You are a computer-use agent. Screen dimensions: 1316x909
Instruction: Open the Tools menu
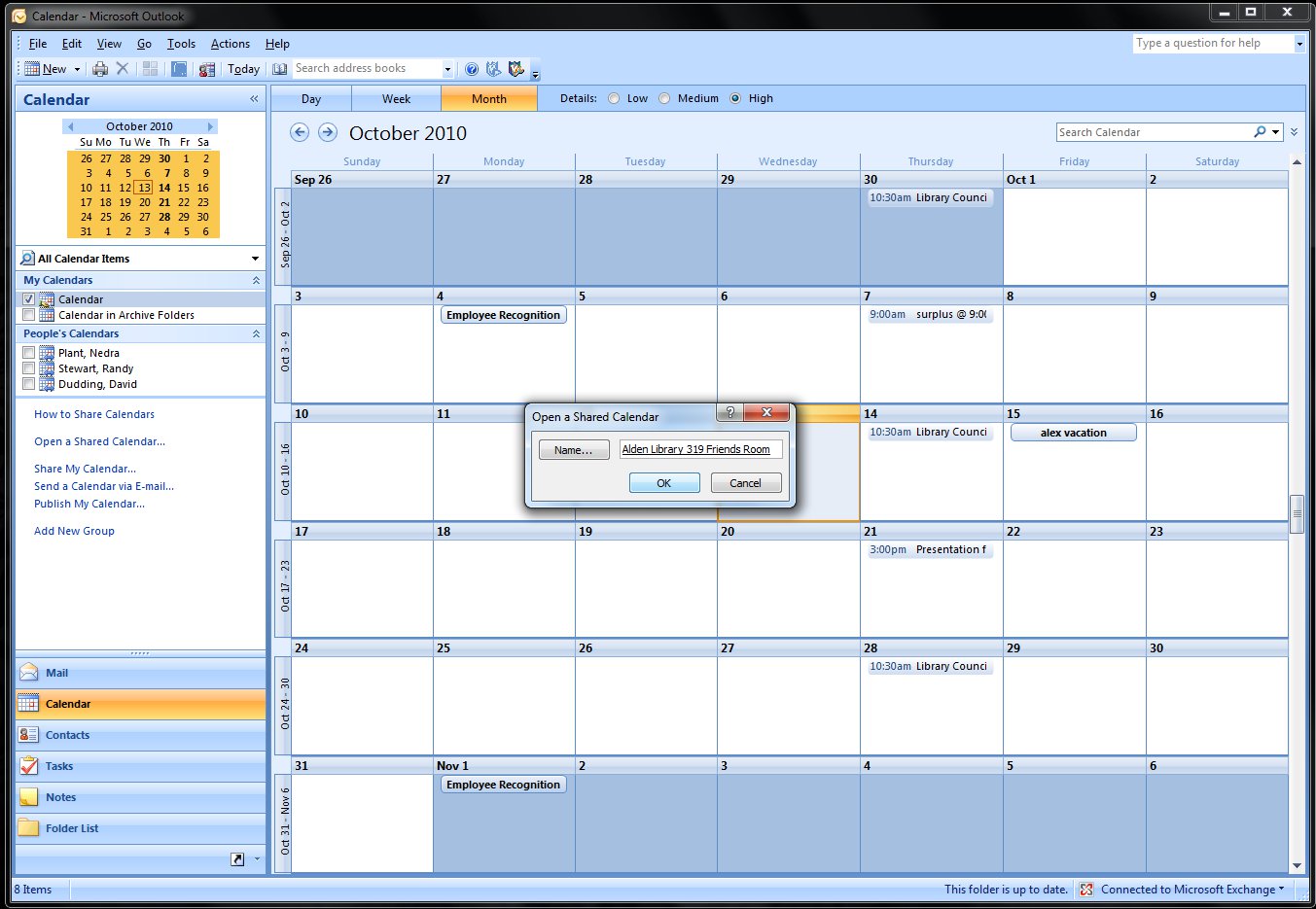pos(181,43)
